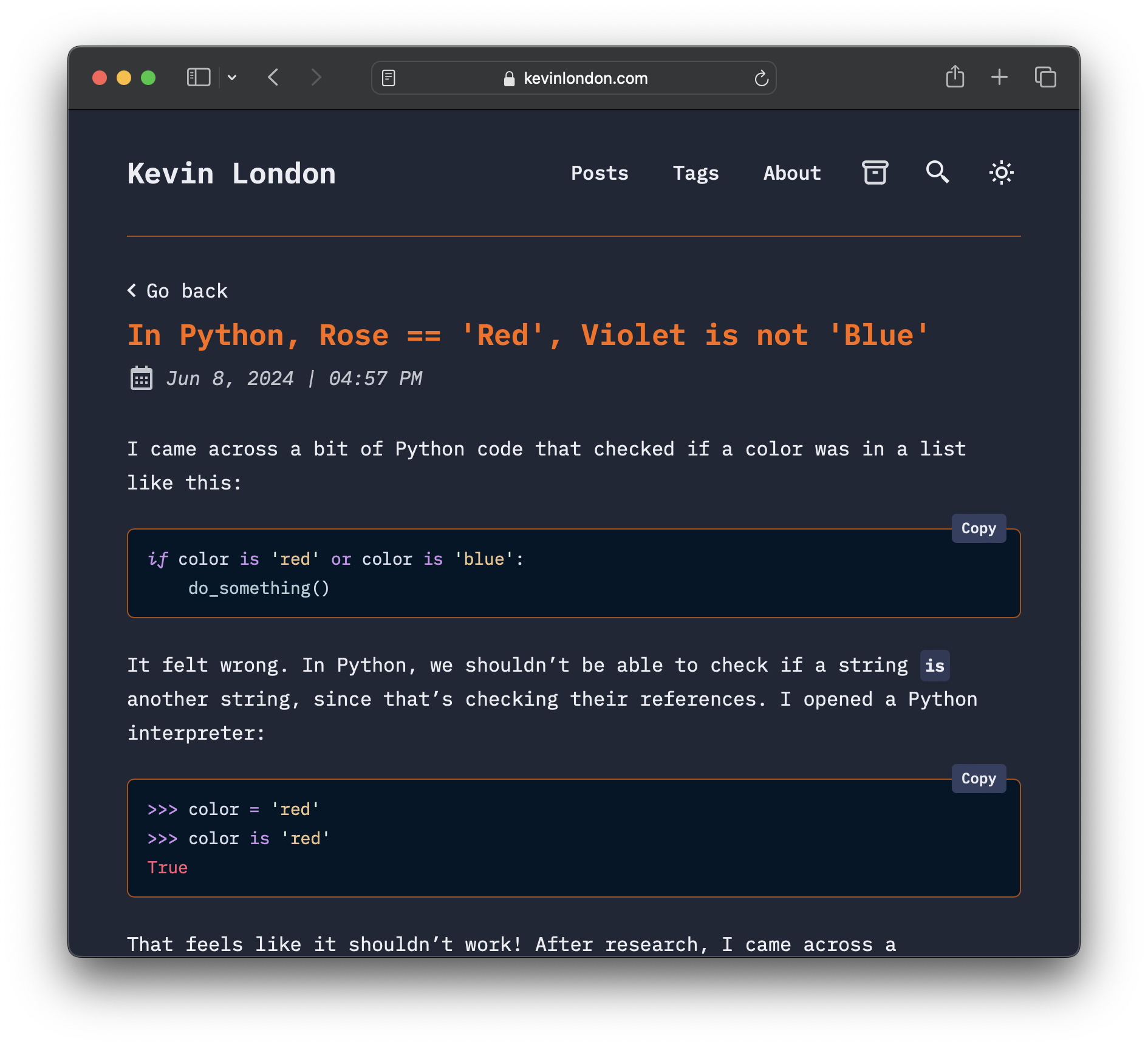Reload the current page
Viewport: 1148px width, 1047px height.
[x=761, y=78]
